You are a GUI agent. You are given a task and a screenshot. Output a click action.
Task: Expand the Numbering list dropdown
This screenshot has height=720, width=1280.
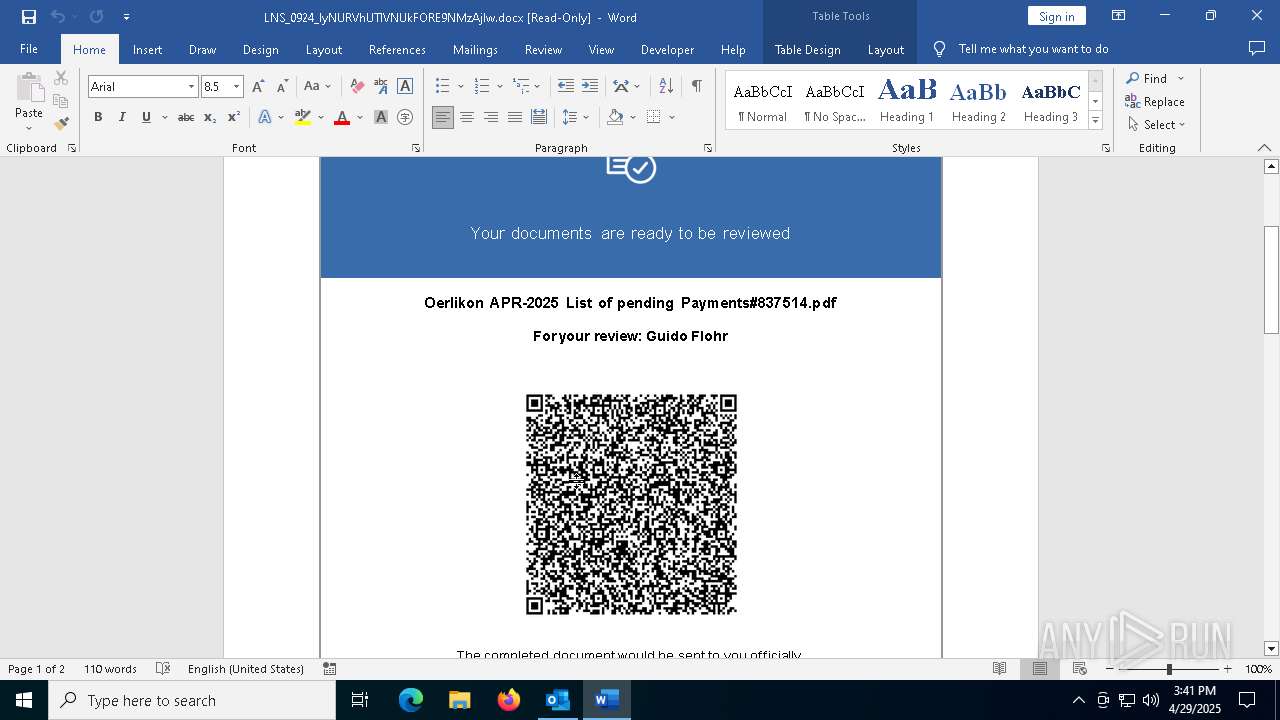pos(499,87)
